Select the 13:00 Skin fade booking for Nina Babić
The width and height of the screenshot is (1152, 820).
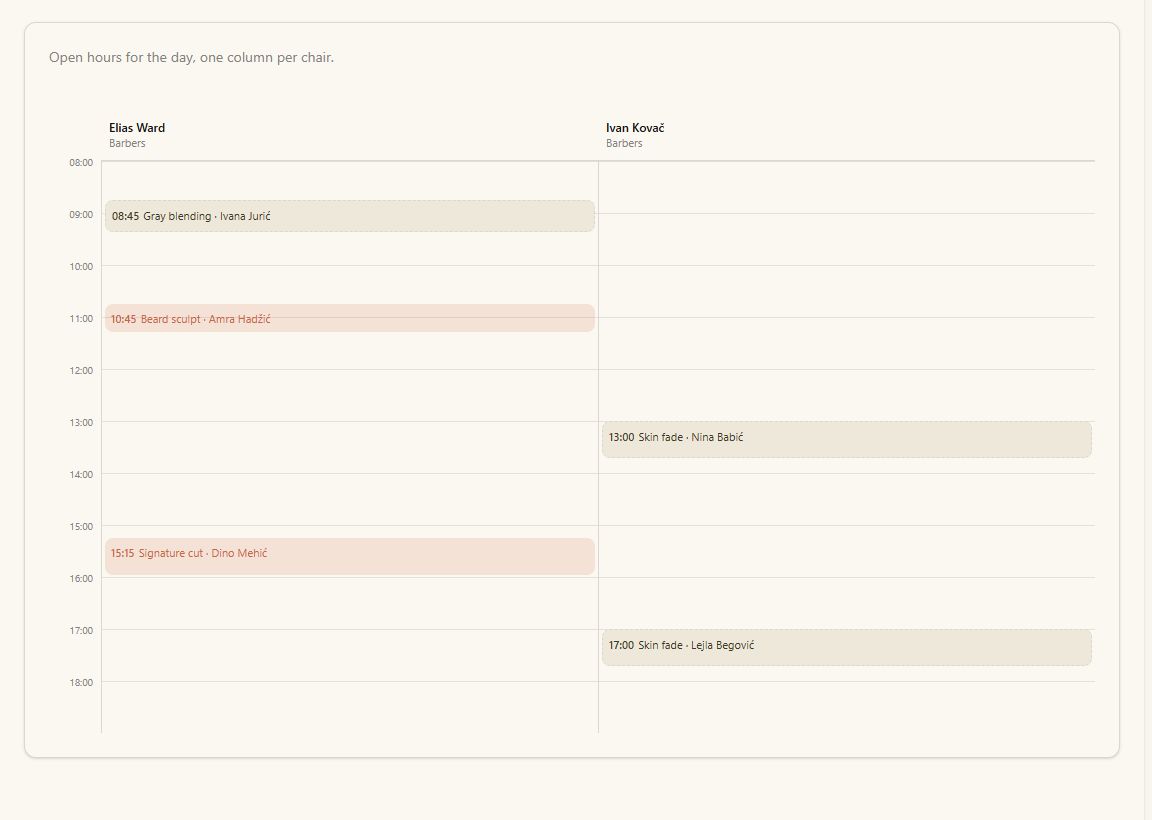pos(846,439)
